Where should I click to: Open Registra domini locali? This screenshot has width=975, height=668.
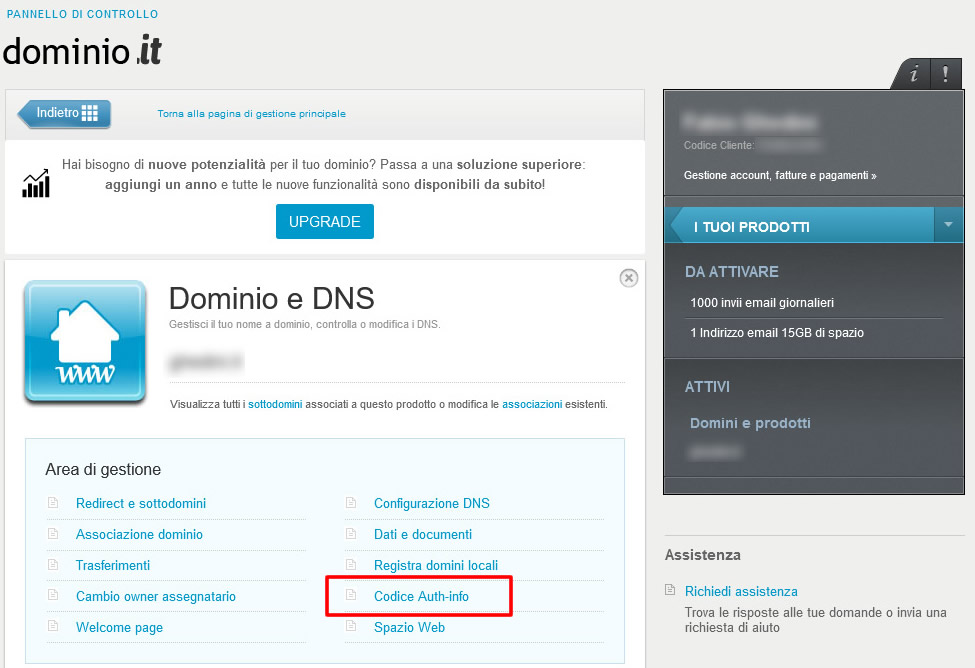pyautogui.click(x=436, y=565)
